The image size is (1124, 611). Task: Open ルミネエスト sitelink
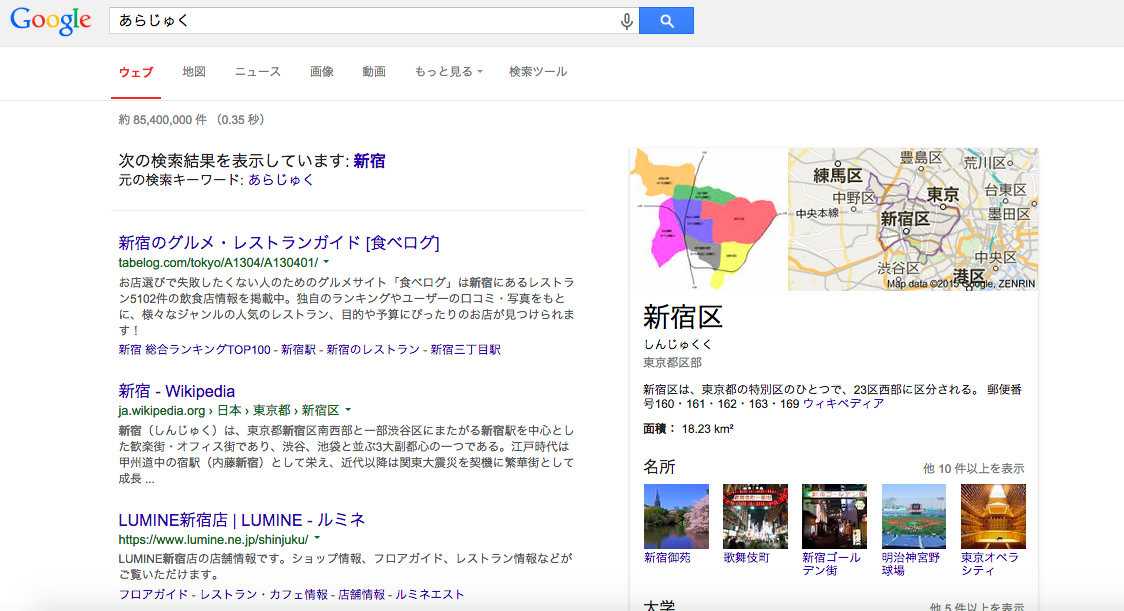pyautogui.click(x=430, y=595)
